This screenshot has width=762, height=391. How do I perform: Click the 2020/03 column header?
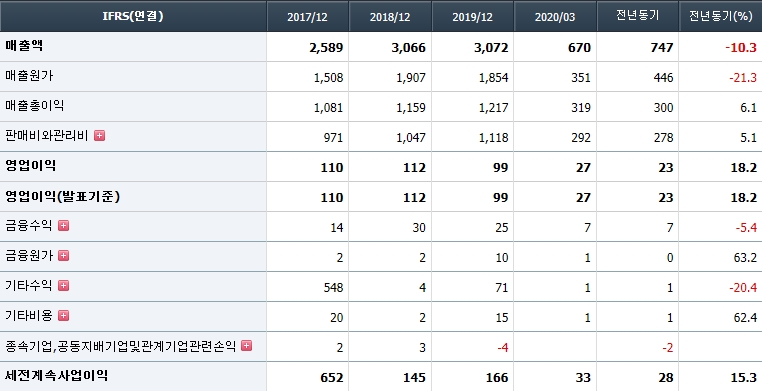[555, 17]
